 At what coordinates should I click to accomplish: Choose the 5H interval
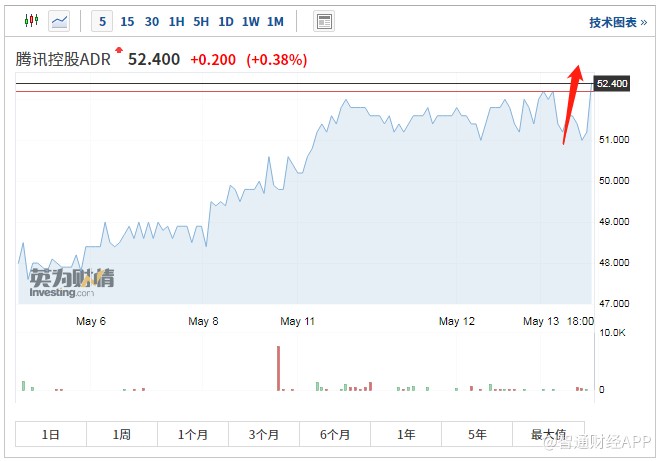201,21
